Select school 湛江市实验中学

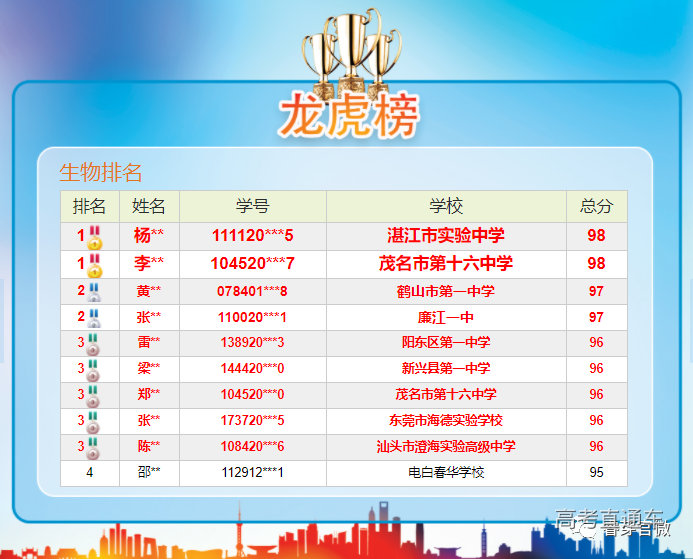coord(446,236)
